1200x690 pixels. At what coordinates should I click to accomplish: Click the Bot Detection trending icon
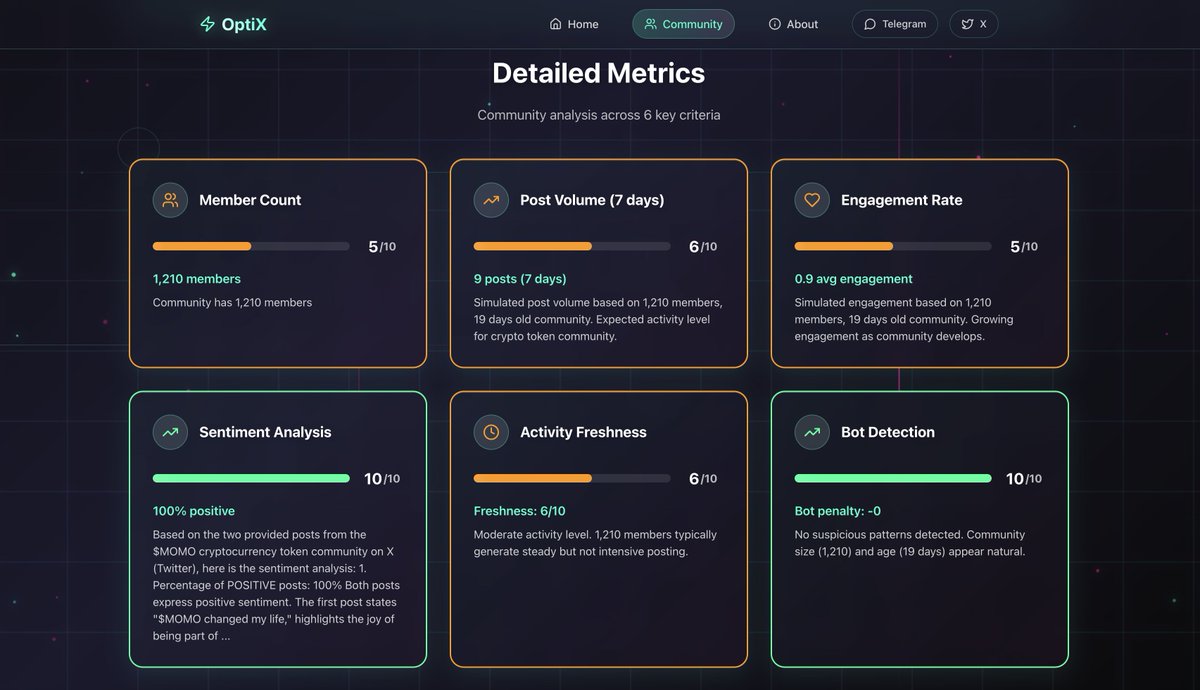pyautogui.click(x=812, y=432)
